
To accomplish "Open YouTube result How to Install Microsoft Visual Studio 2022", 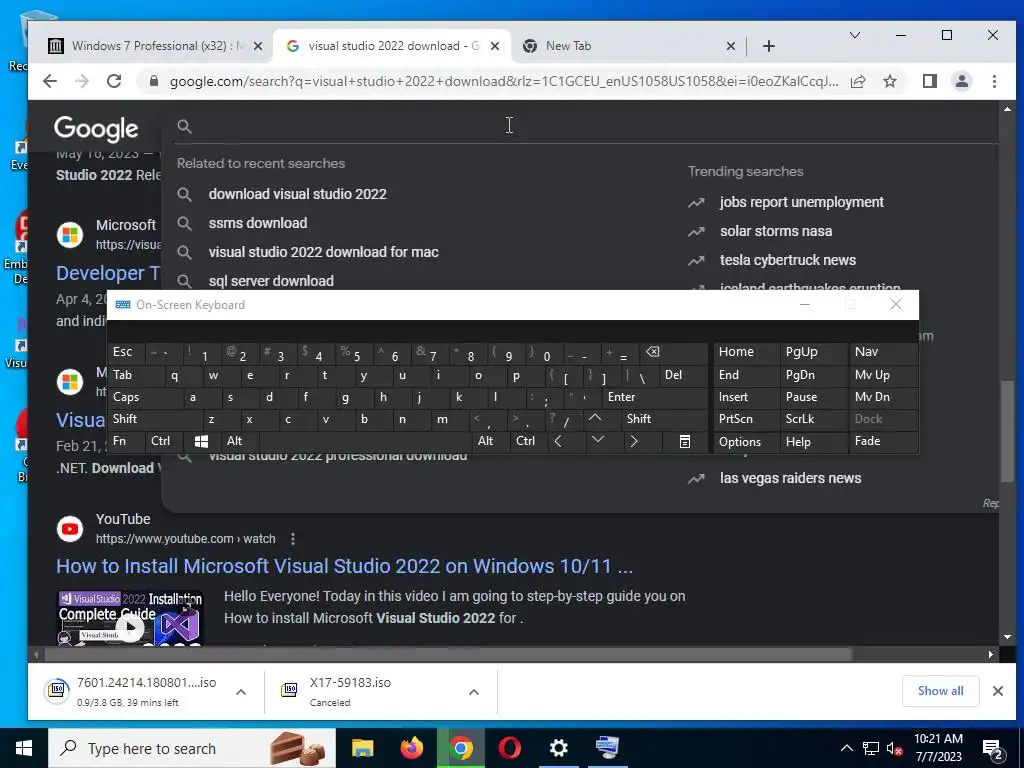I will pyautogui.click(x=344, y=566).
